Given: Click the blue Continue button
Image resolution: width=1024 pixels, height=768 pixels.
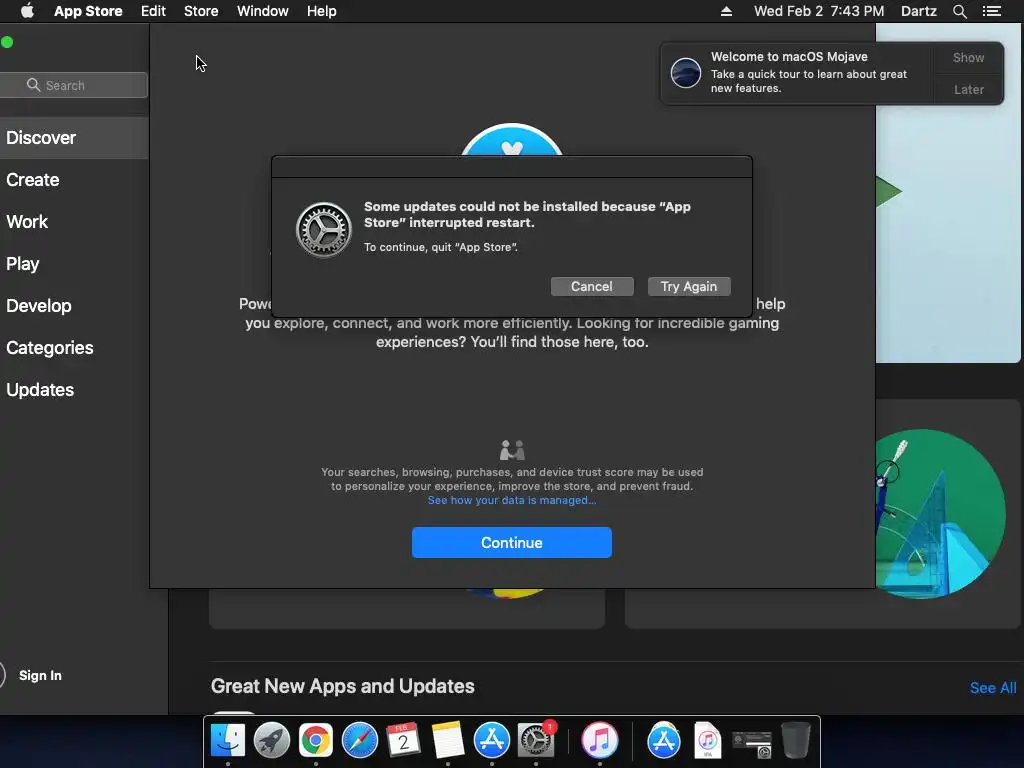Looking at the screenshot, I should (511, 542).
